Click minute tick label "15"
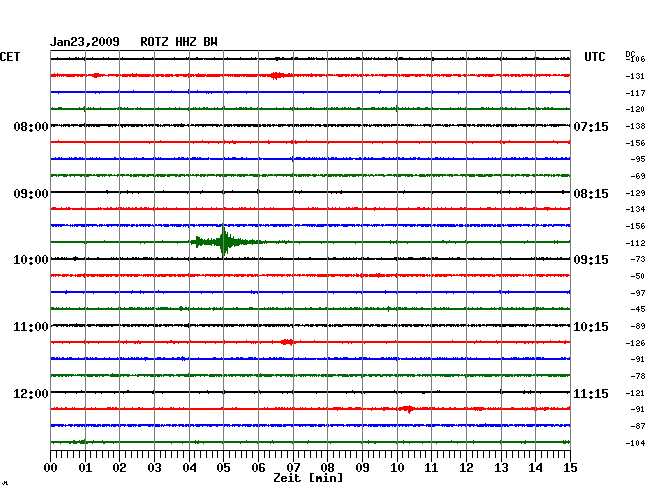Image resolution: width=650 pixels, height=494 pixels. pos(570,467)
